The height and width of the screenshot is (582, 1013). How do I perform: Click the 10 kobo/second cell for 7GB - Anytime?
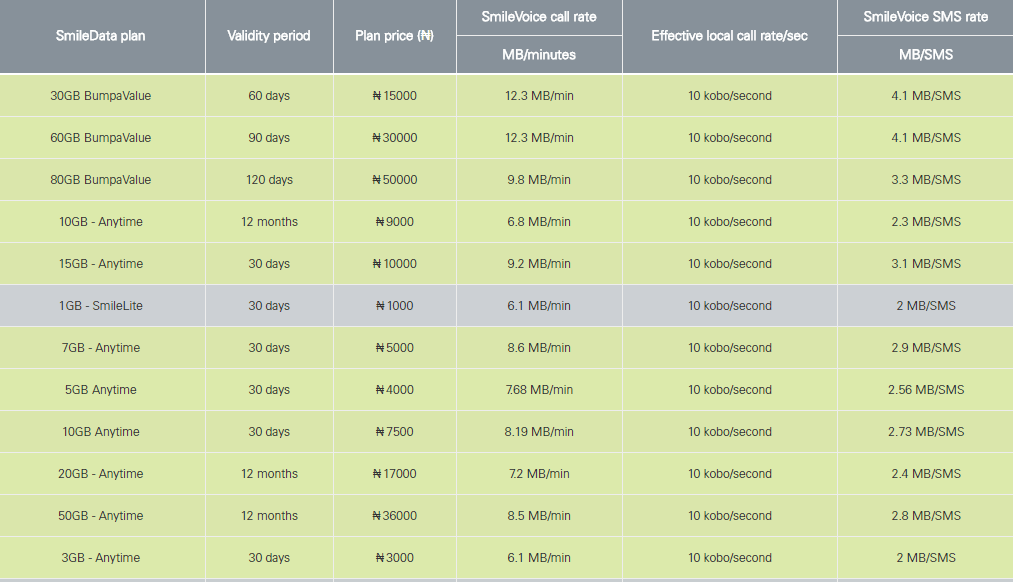pyautogui.click(x=729, y=348)
